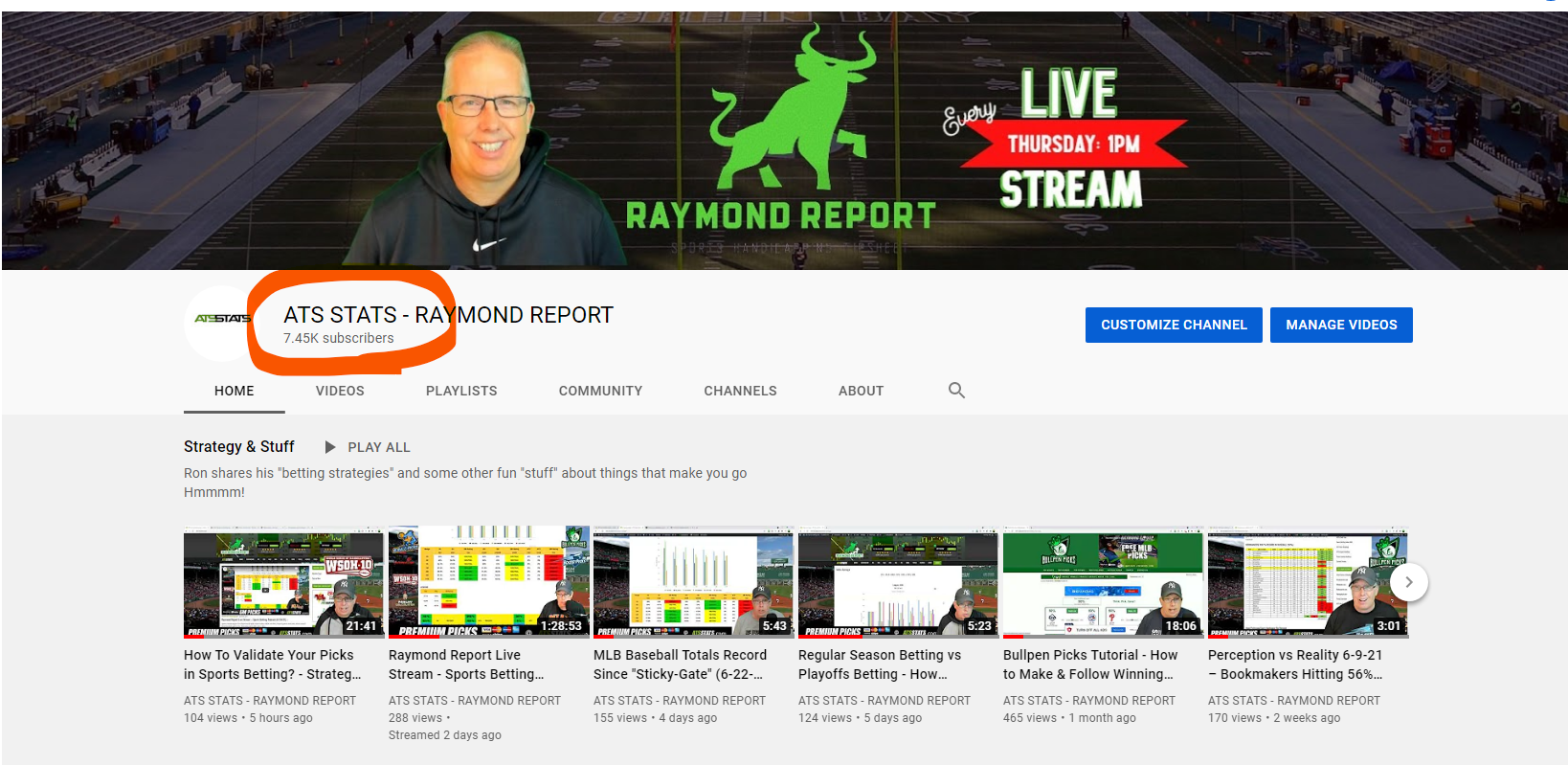1568x765 pixels.
Task: Click the MANAGE VIDEOS button
Action: [x=1341, y=325]
